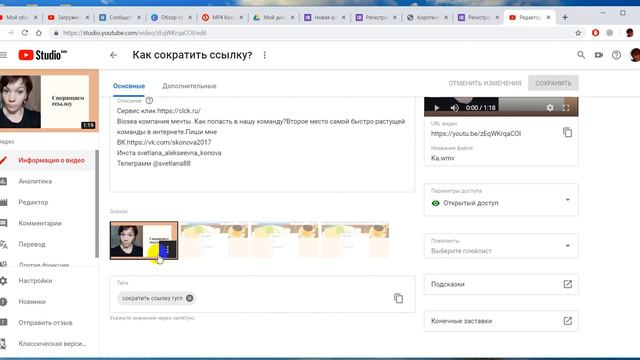Open the Chrome profile avatar in toolbar
640x360 pixels.
click(629, 33)
